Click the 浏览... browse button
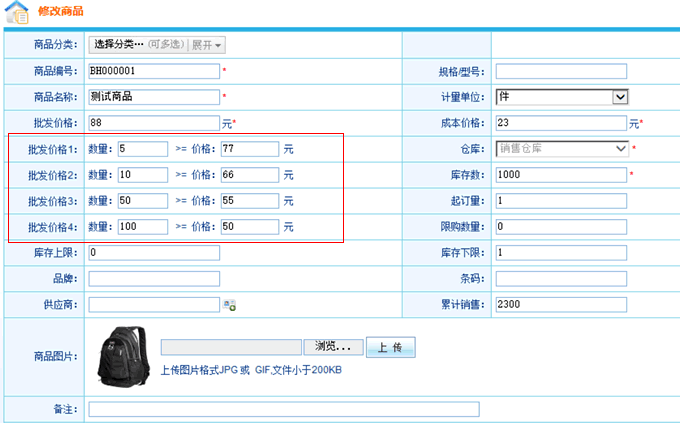Image resolution: width=680 pixels, height=423 pixels. coord(333,347)
